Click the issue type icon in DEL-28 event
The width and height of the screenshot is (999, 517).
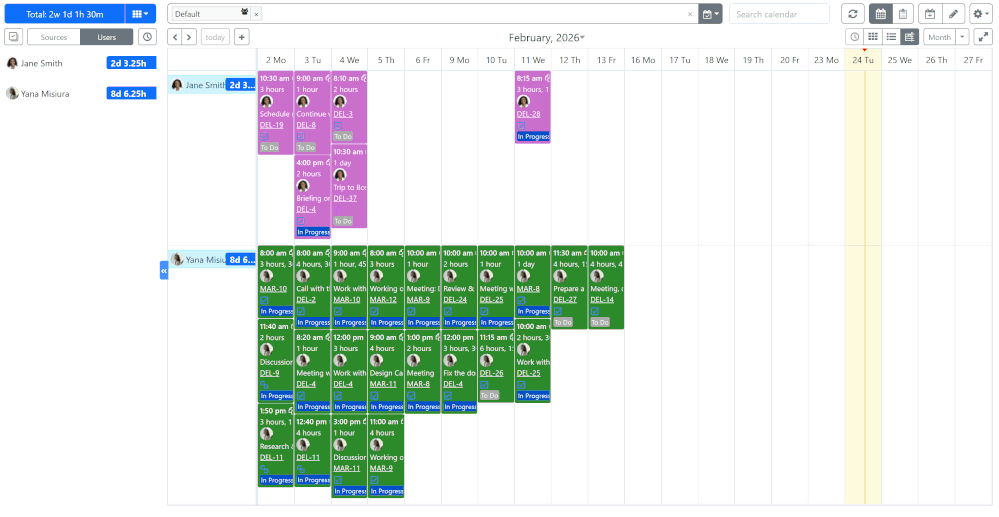click(521, 126)
